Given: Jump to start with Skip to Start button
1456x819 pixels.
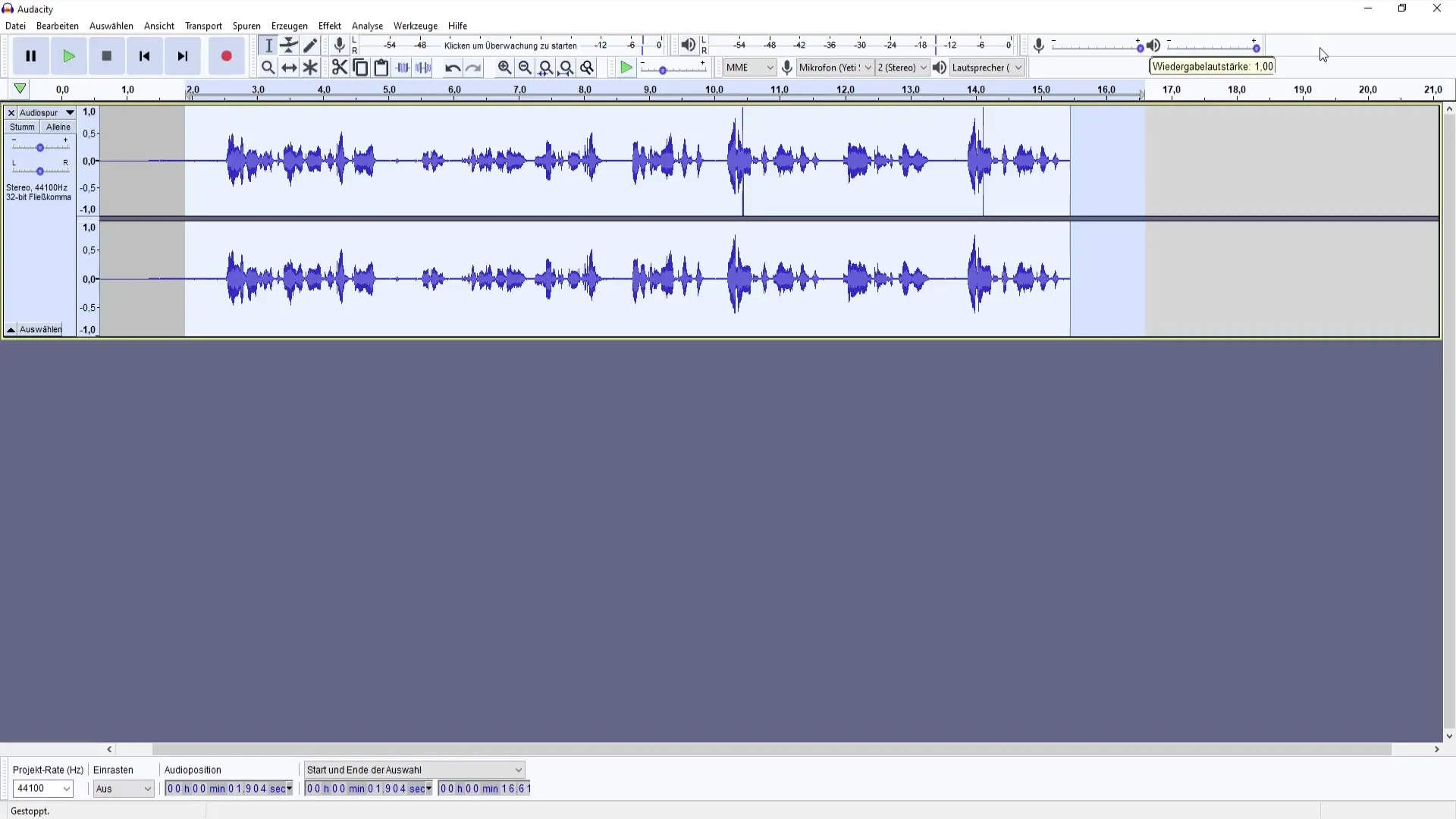Looking at the screenshot, I should click(145, 56).
